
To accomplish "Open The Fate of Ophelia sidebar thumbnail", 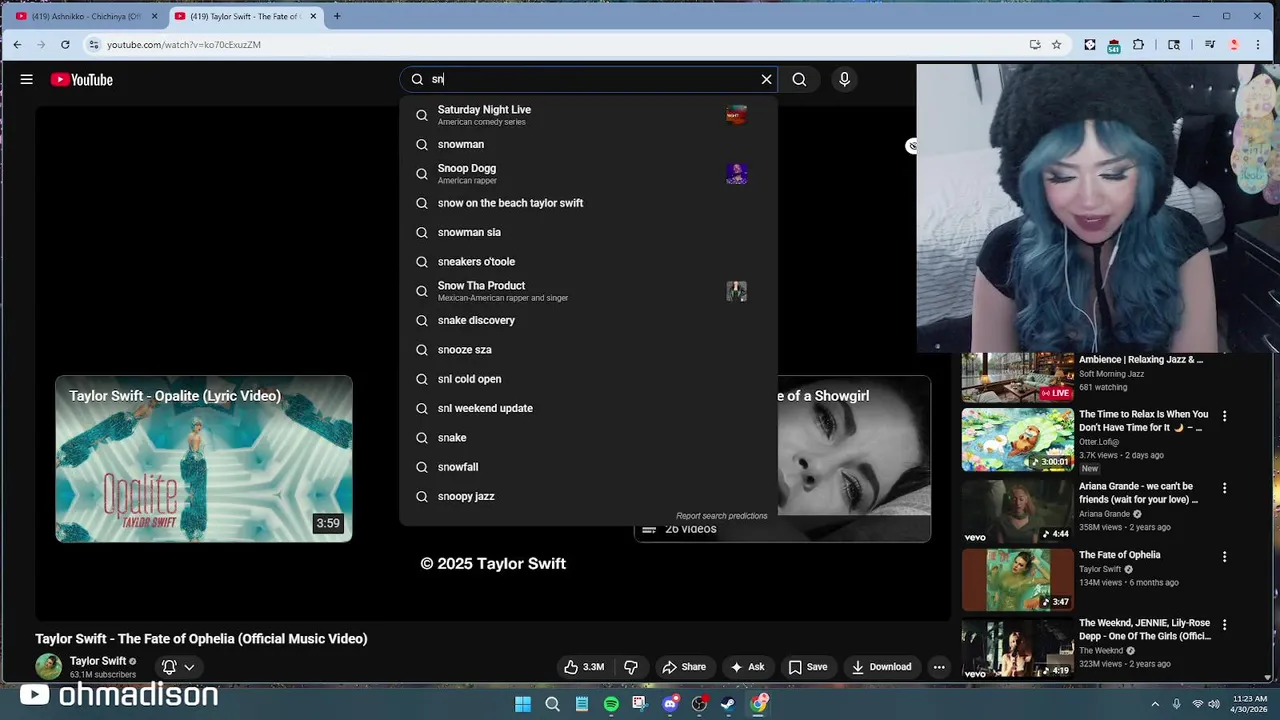I will tap(1017, 579).
